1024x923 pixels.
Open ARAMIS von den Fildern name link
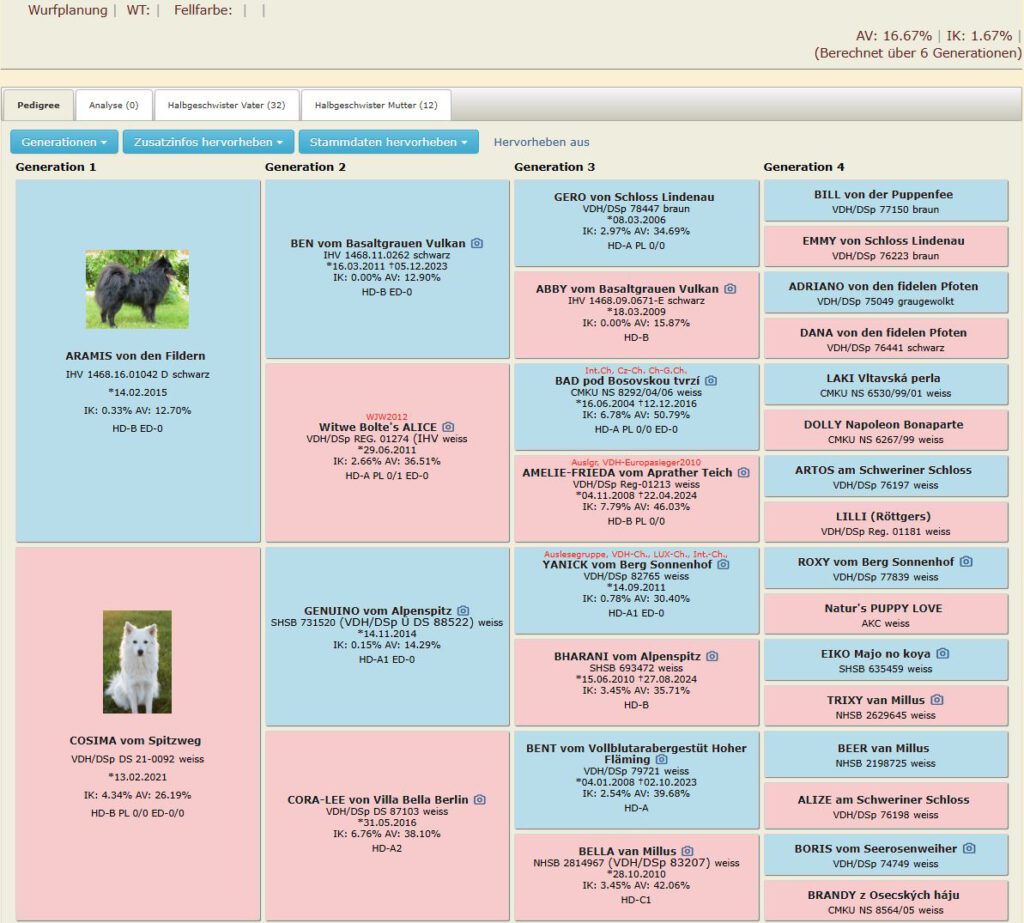point(135,355)
